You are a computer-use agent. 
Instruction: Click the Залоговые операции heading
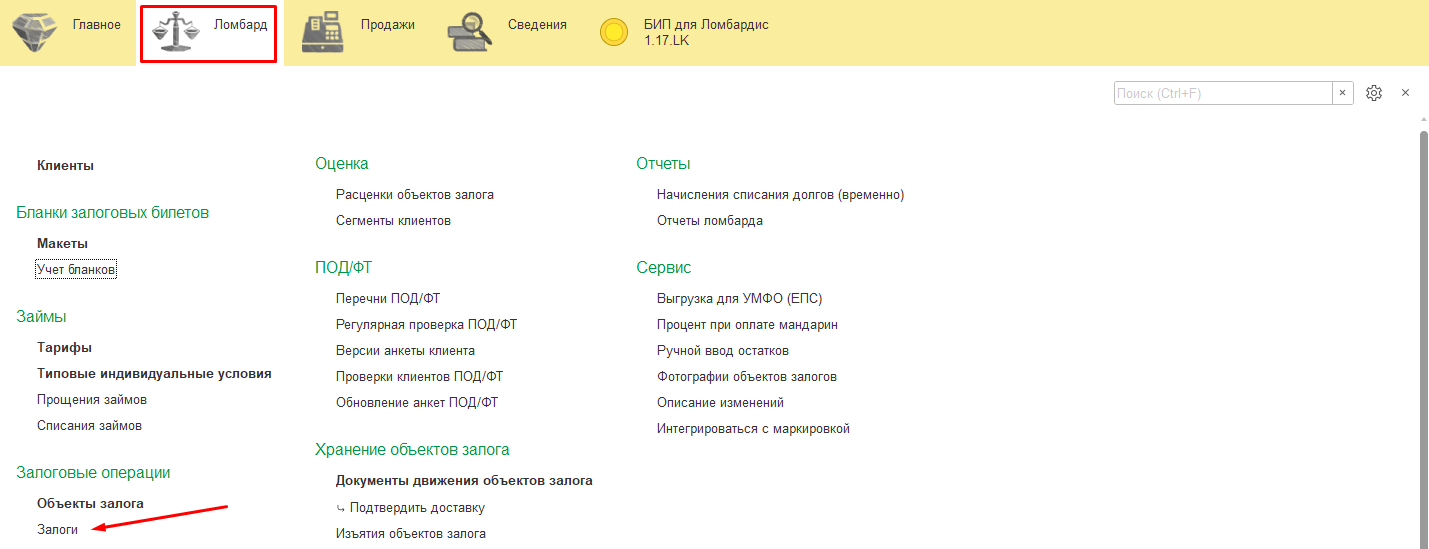coord(93,472)
